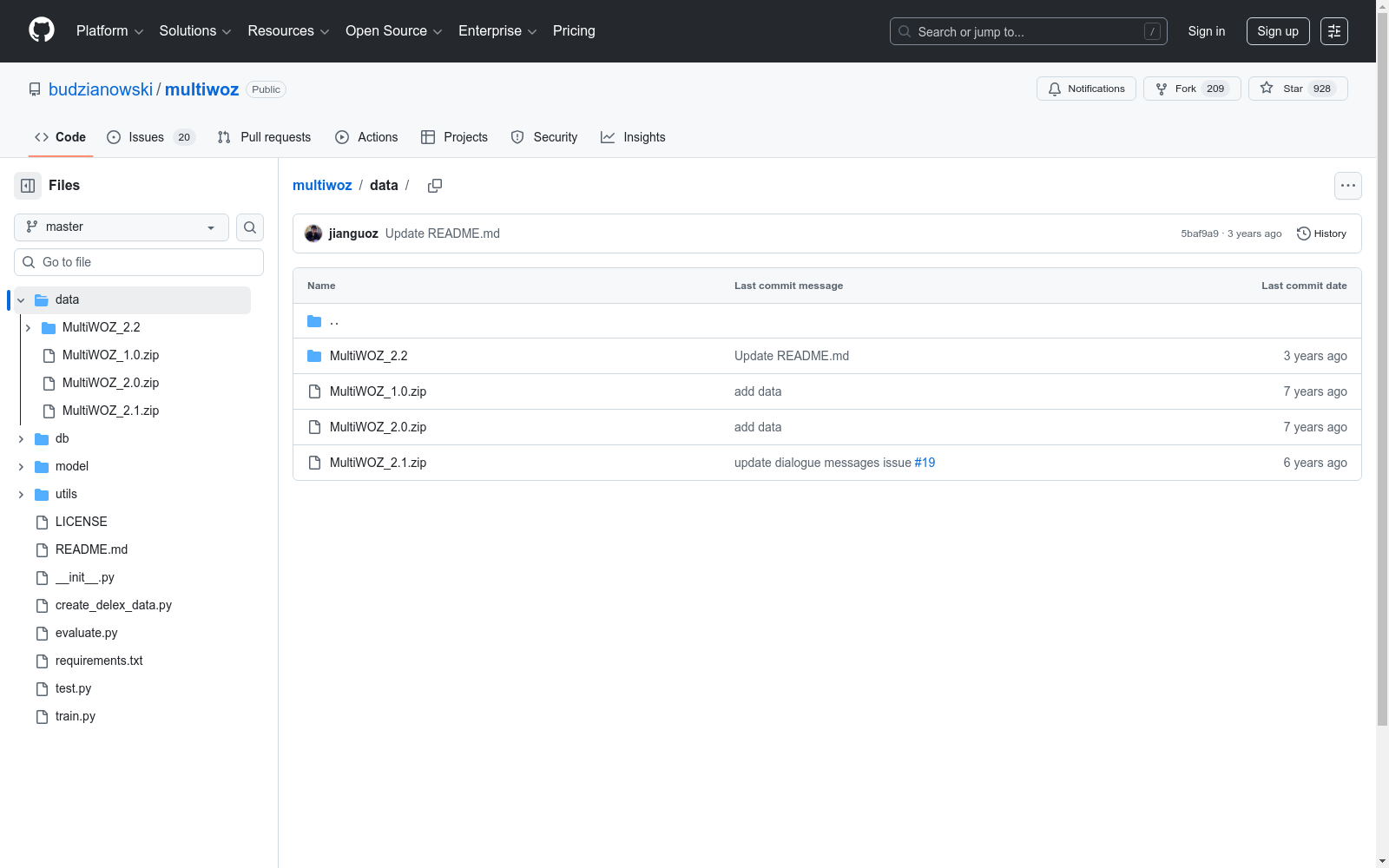Fork the repository
The width and height of the screenshot is (1389, 868).
tap(1192, 89)
